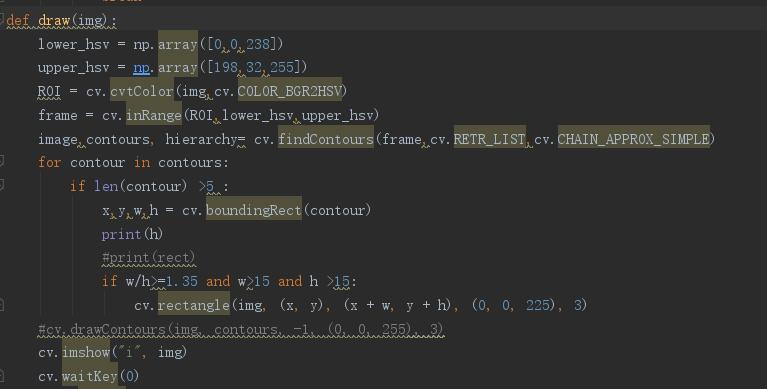767x389 pixels.
Task: Click the 'len' builtin in the if statement
Action: tap(106, 186)
